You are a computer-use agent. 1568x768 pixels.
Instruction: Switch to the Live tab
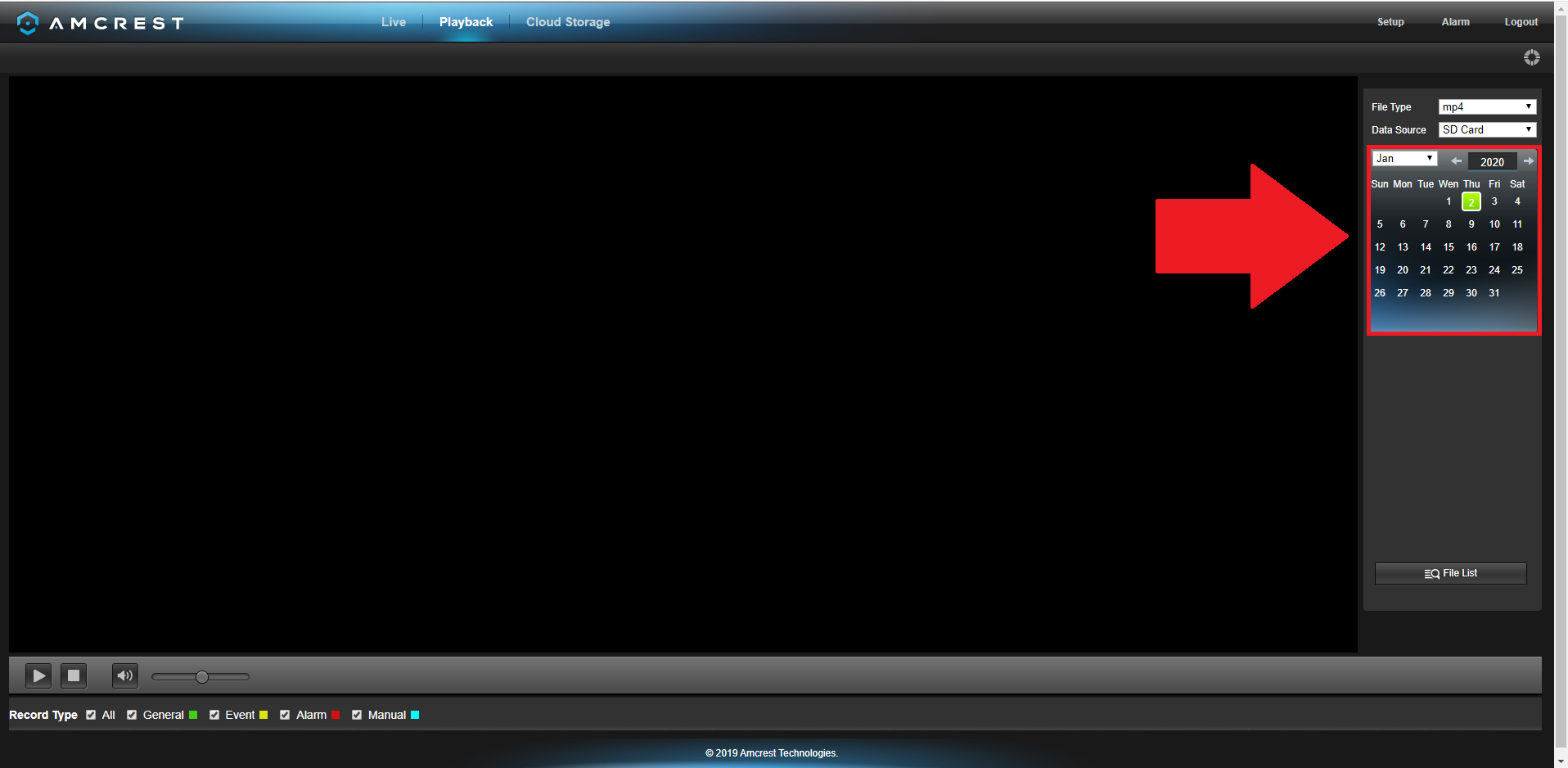[x=393, y=22]
